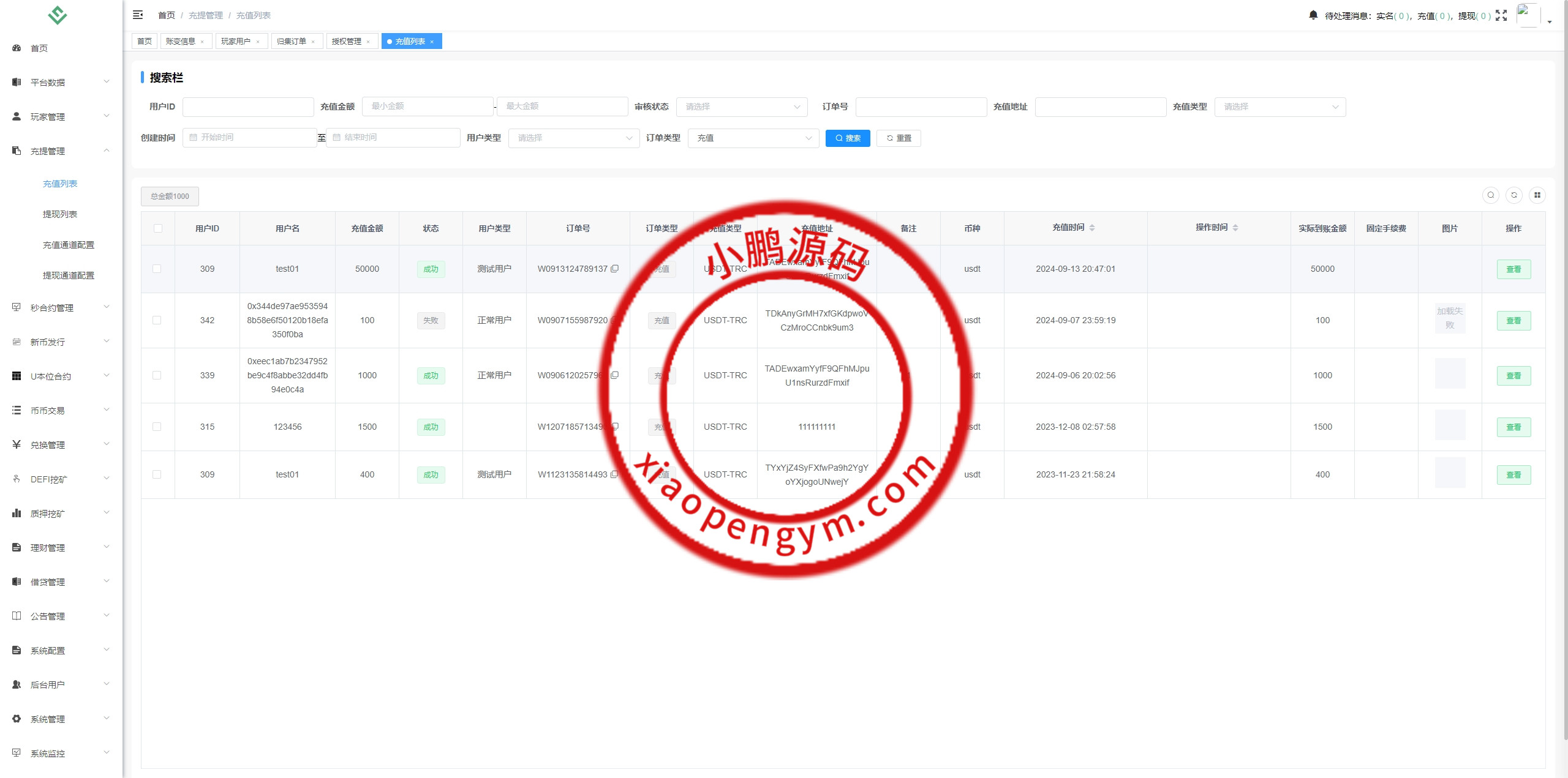Click the blue 搜索 button
This screenshot has width=1568, height=778.
click(x=847, y=138)
